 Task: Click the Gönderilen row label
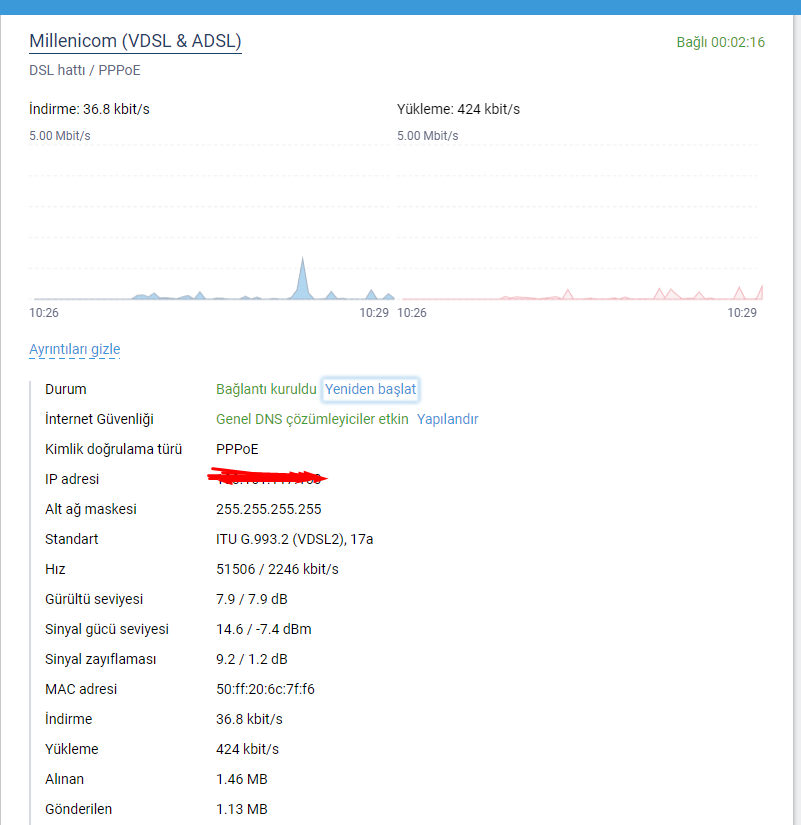(78, 809)
